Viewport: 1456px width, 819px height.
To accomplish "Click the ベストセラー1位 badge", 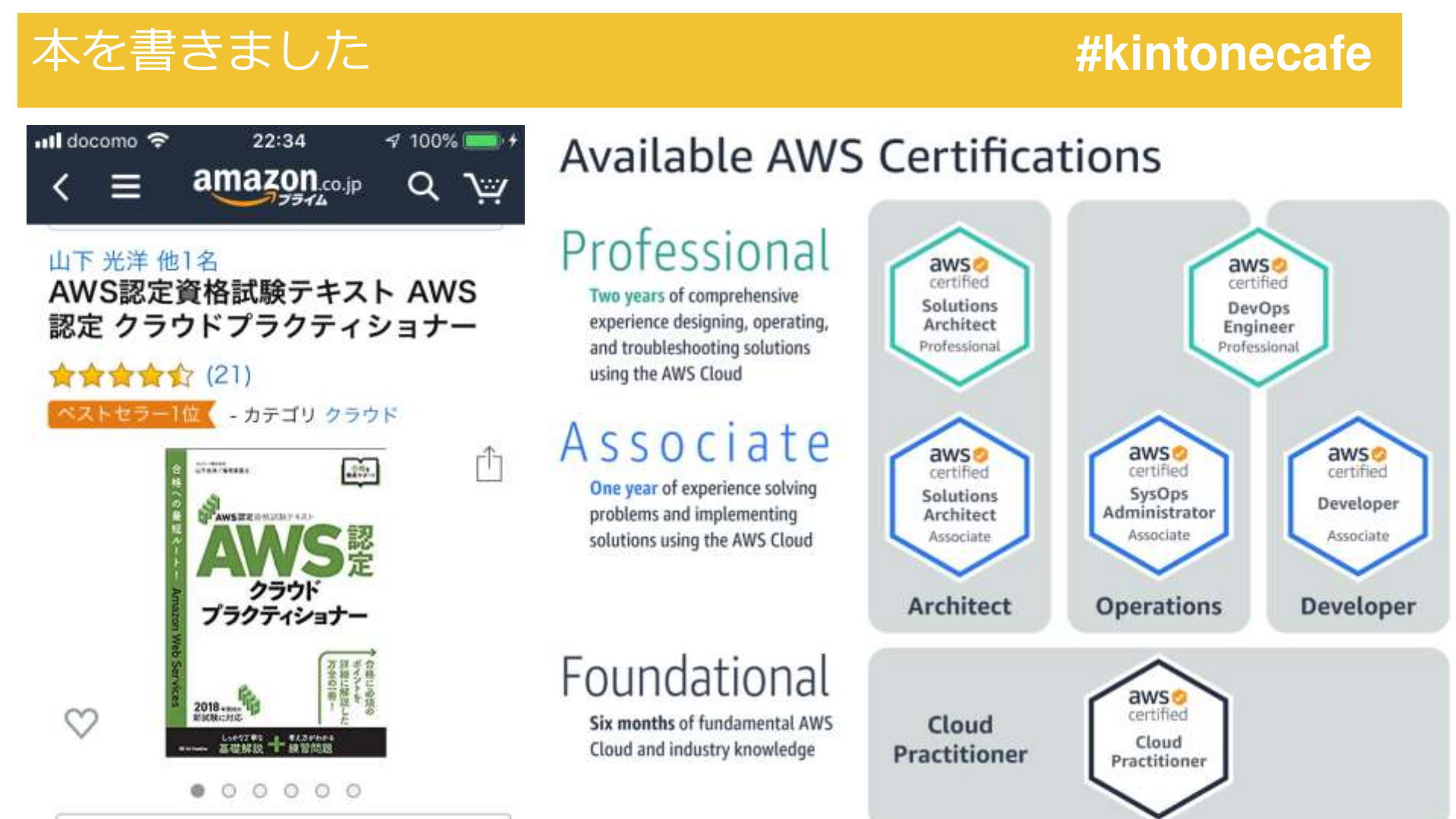I will (132, 414).
